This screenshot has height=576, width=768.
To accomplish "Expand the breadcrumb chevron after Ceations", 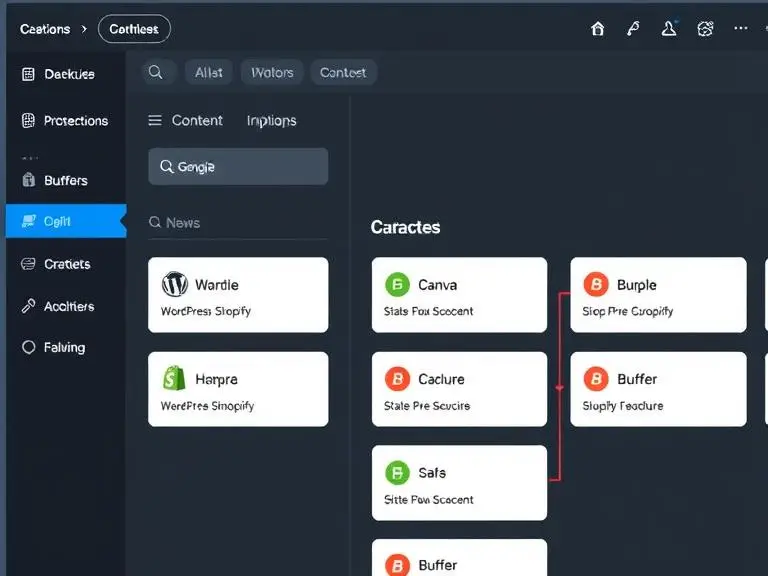I will click(x=84, y=29).
